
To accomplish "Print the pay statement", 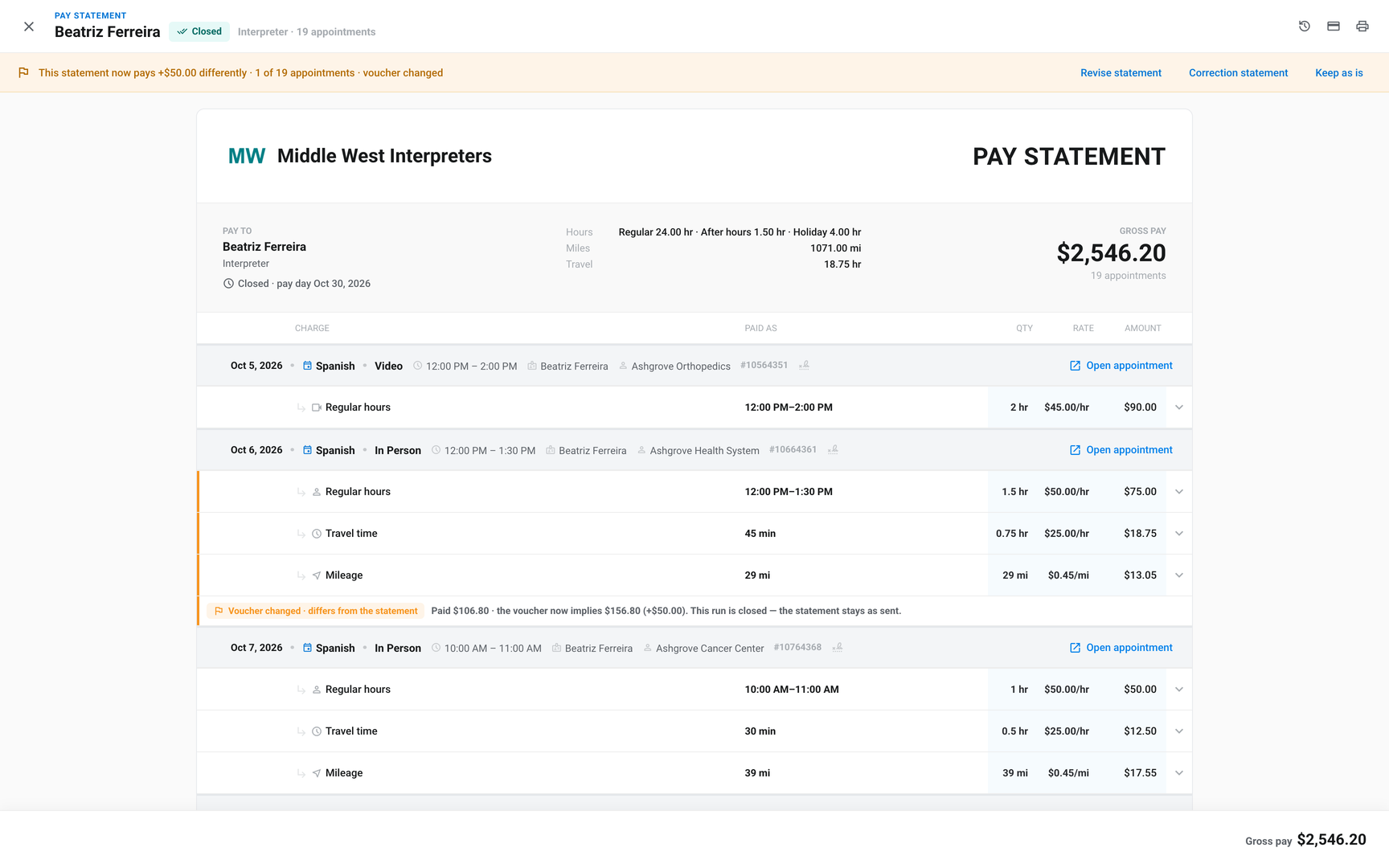I will (x=1362, y=27).
